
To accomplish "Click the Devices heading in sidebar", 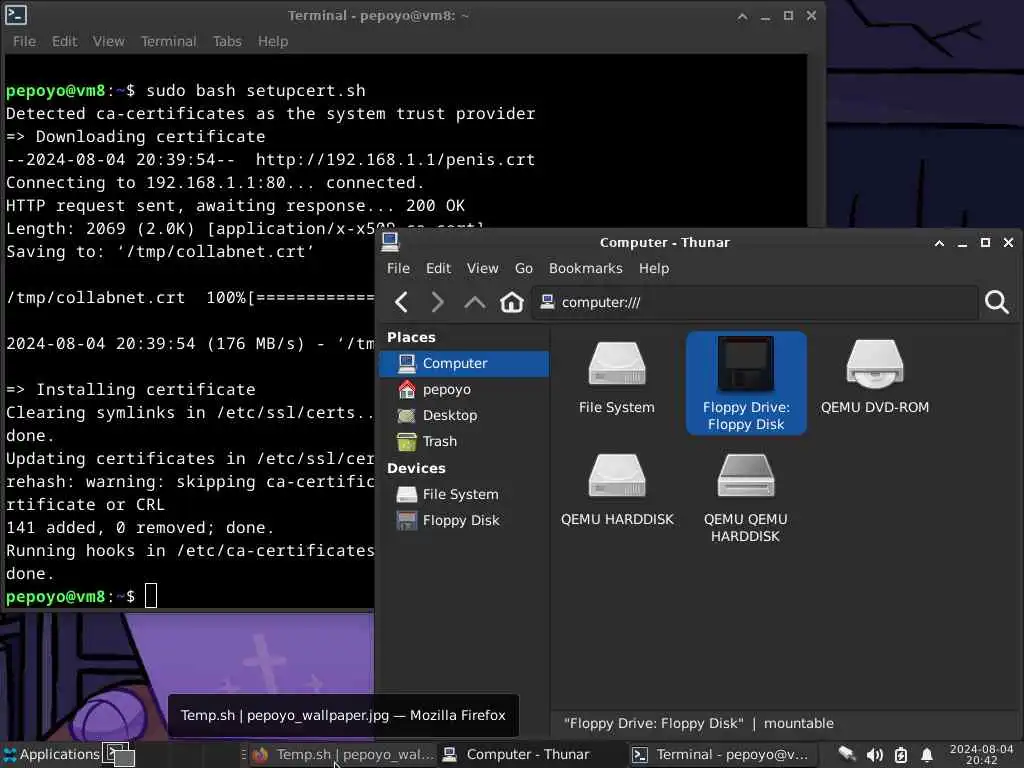I will point(416,468).
